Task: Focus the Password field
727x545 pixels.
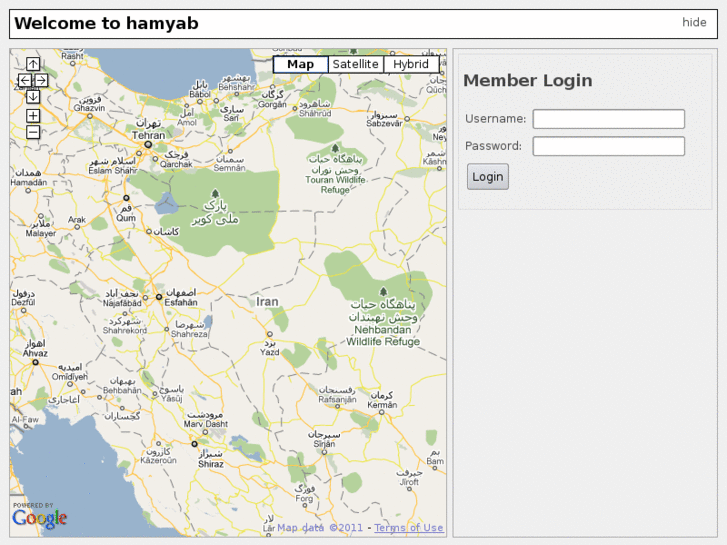Action: click(608, 146)
